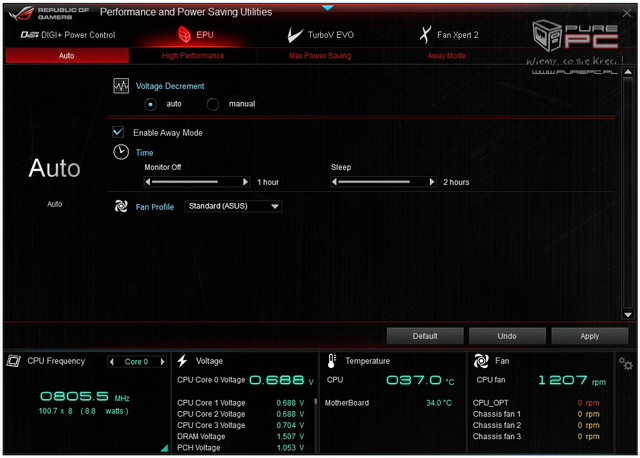This screenshot has width=640, height=458.
Task: Click the Voltage Decrement label
Action: (x=170, y=86)
